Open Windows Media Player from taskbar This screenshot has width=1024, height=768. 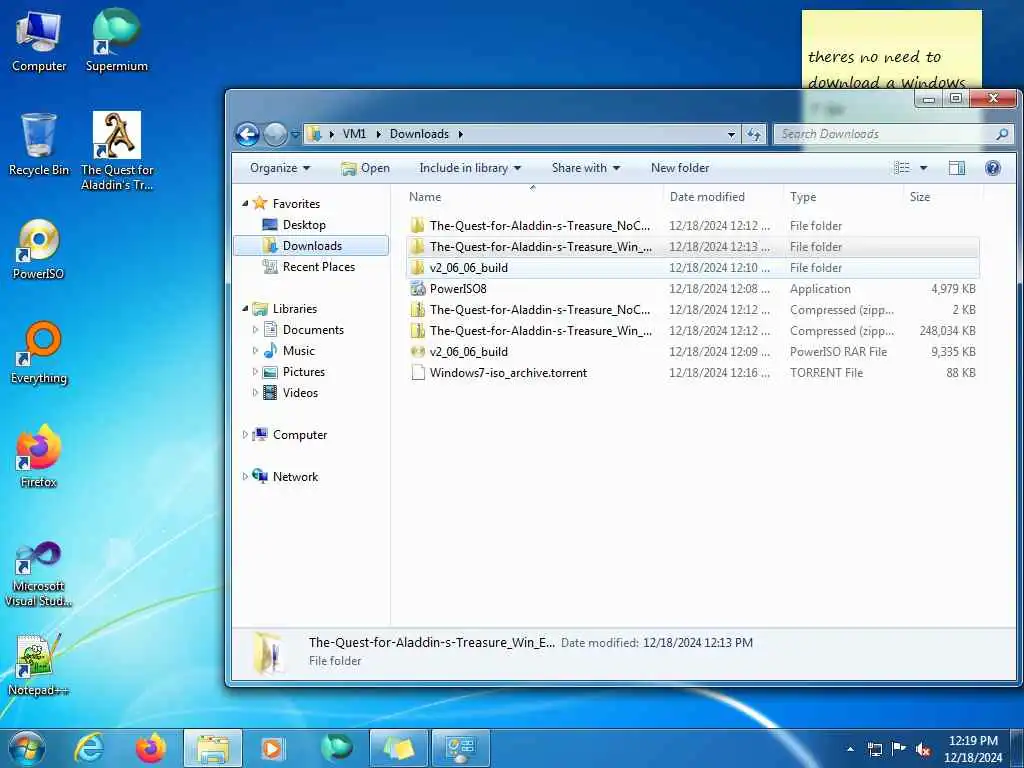point(273,748)
